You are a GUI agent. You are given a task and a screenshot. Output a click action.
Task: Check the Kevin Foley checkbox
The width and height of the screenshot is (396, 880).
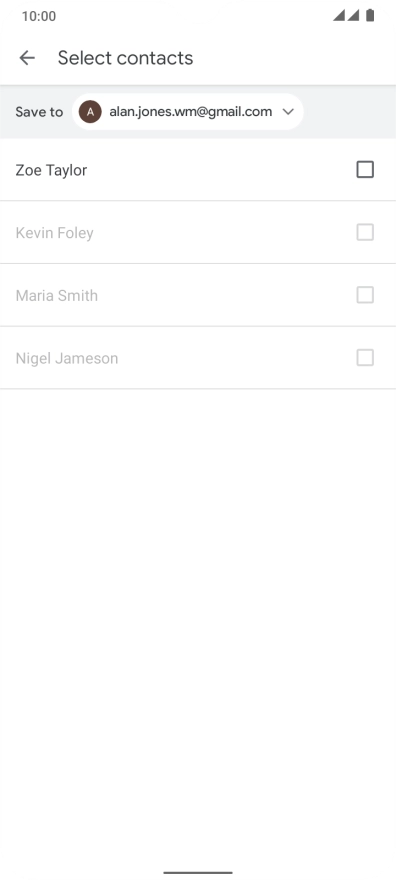365,232
